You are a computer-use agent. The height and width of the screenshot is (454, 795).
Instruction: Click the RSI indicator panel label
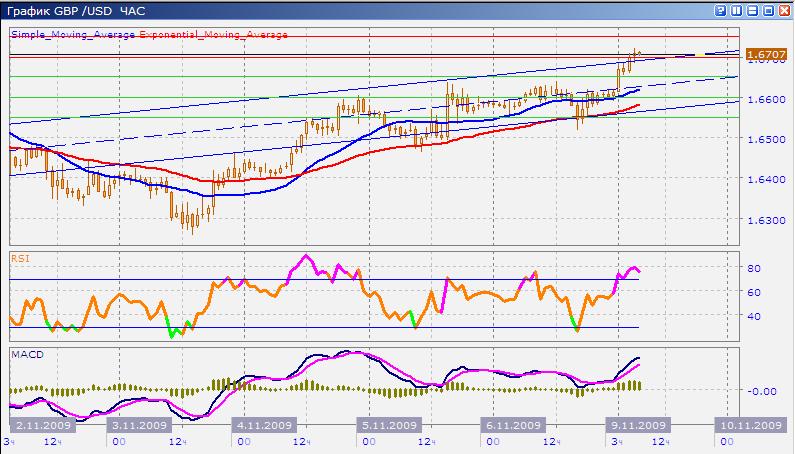coord(19,257)
